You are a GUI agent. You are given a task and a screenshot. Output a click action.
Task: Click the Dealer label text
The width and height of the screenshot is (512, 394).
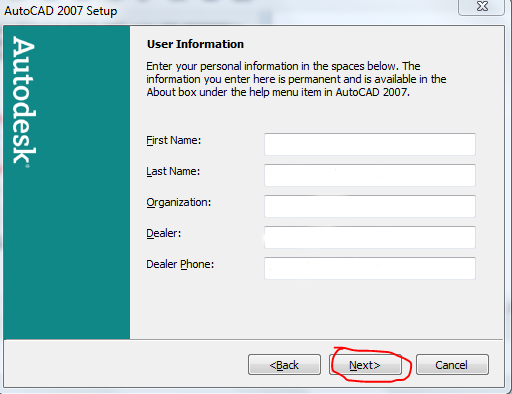[164, 233]
